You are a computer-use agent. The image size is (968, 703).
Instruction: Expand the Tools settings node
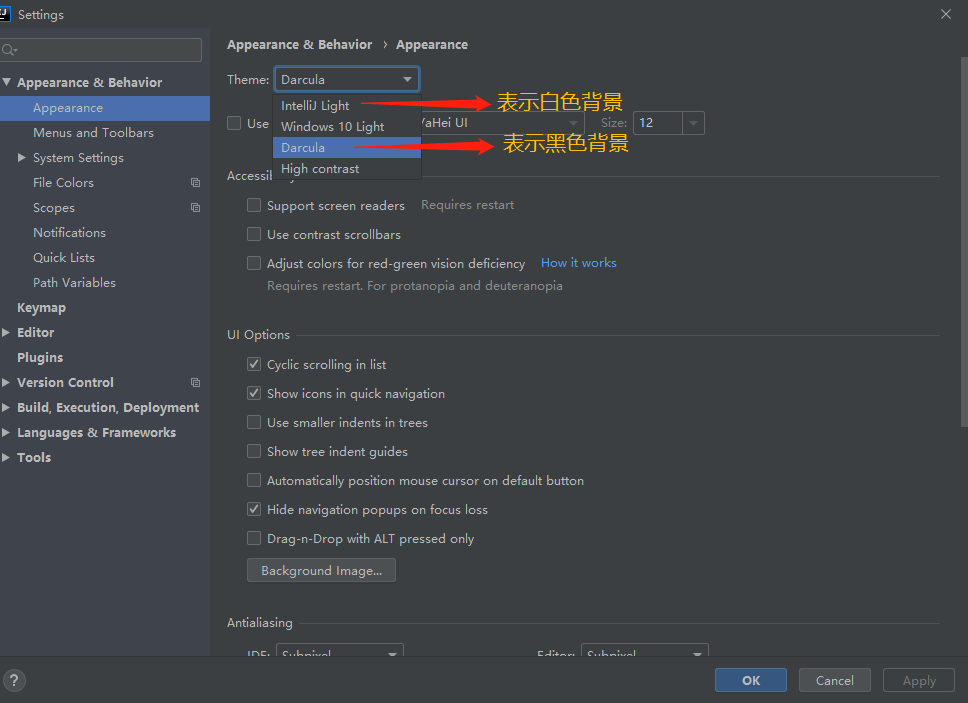click(6, 457)
